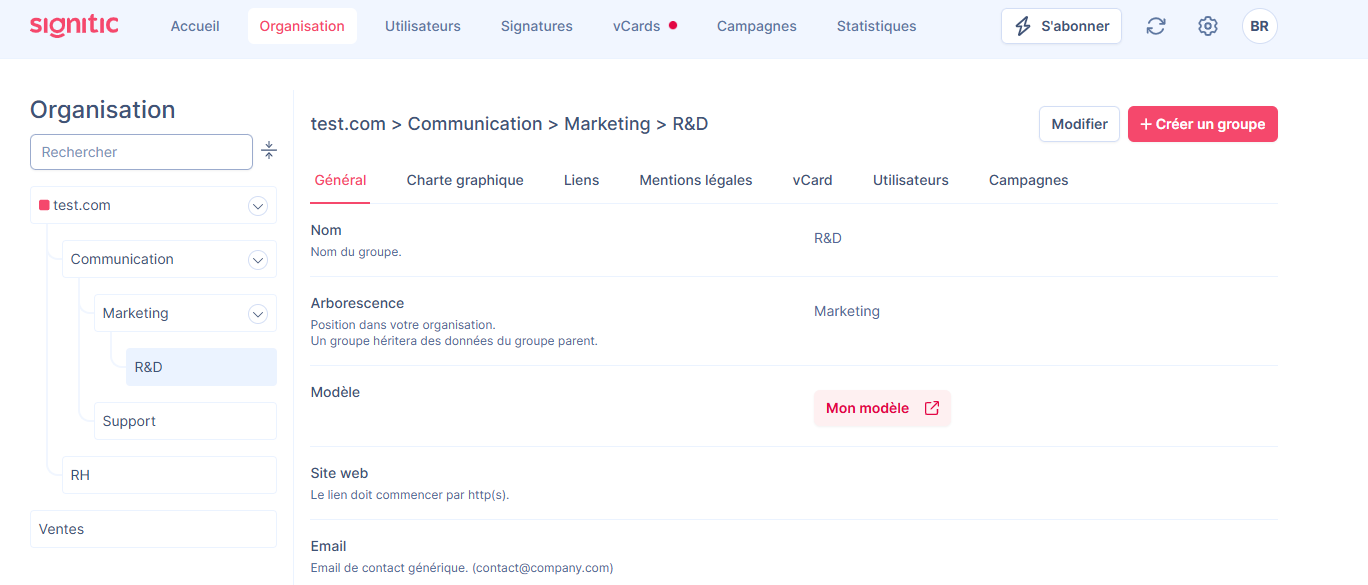Click the red test.com square icon
The height and width of the screenshot is (585, 1368).
(44, 205)
